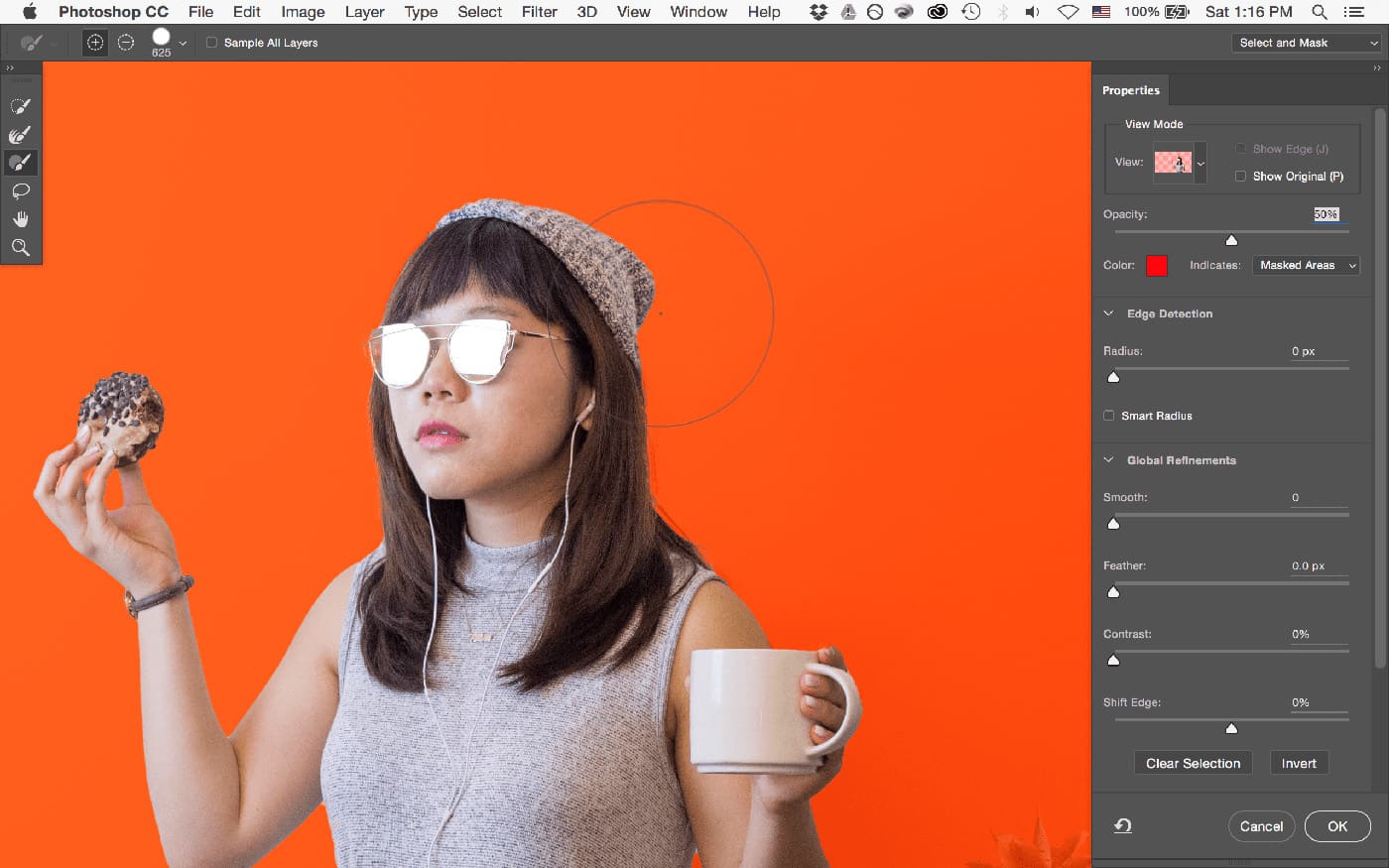Select the Lasso tool

point(20,191)
